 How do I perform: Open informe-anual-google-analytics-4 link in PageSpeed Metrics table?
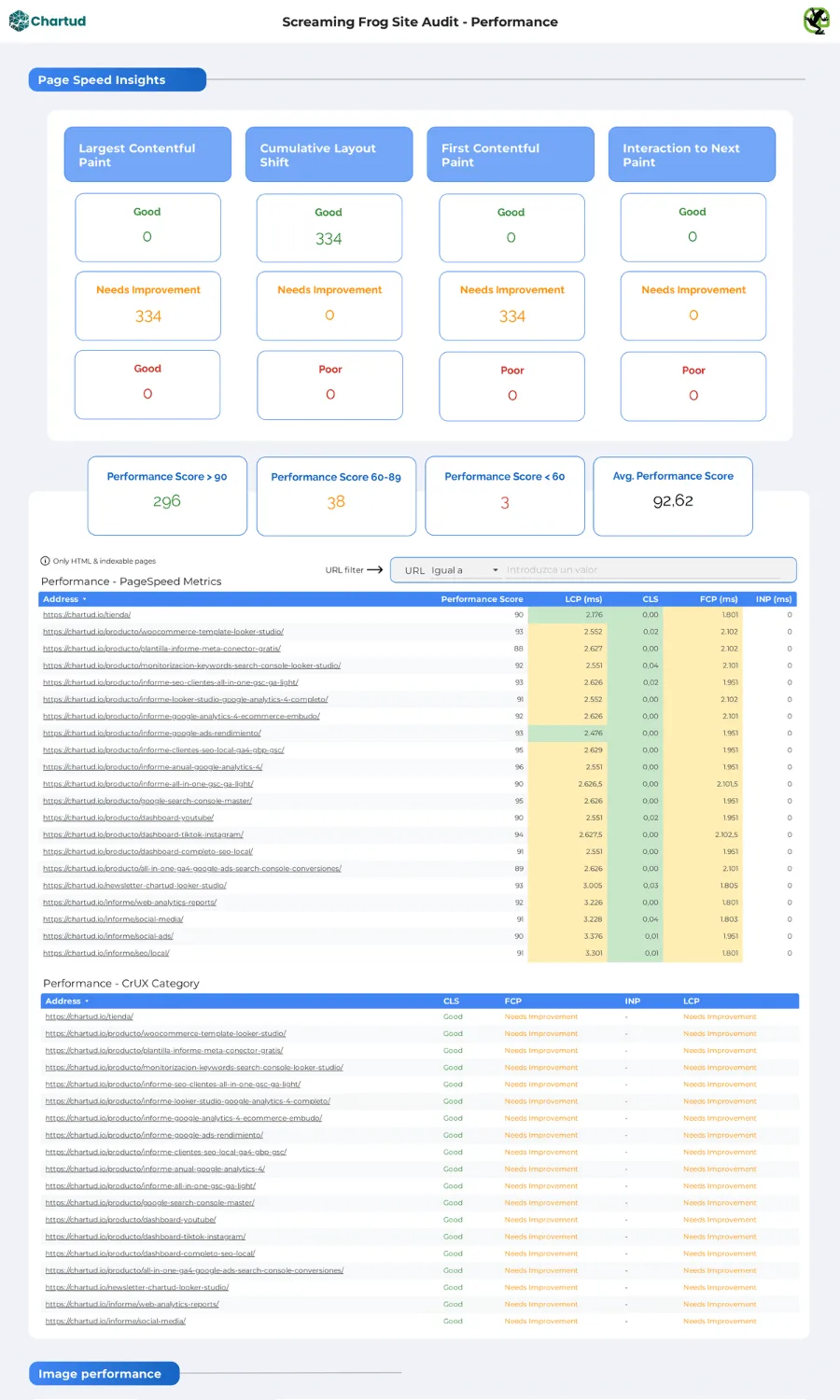click(153, 767)
